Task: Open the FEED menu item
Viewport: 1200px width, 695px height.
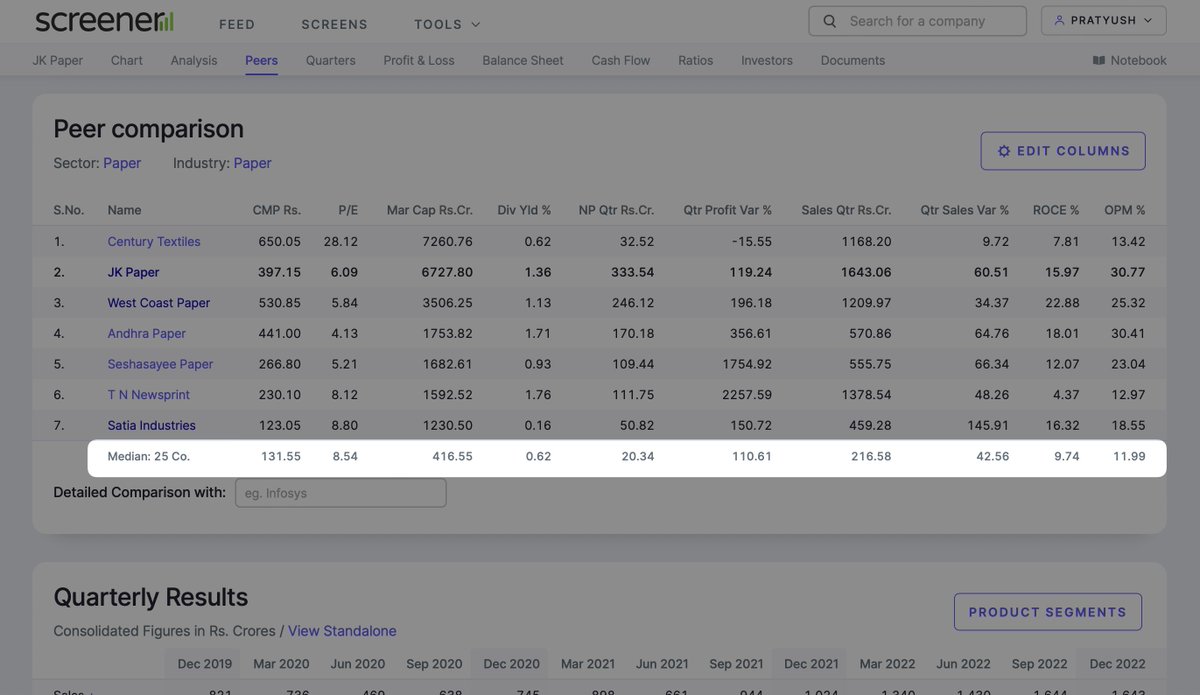Action: click(x=237, y=24)
